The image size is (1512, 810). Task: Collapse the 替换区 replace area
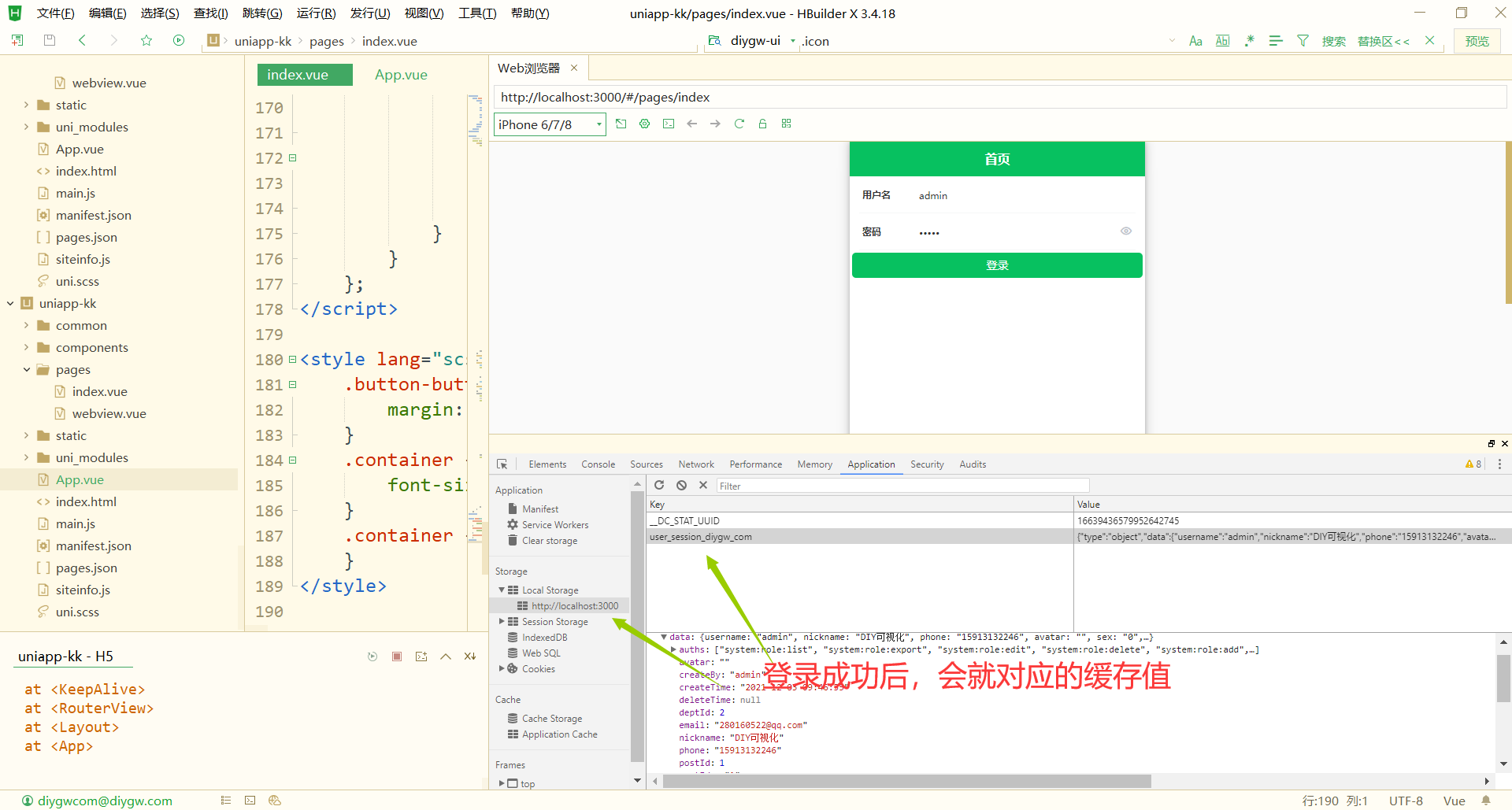coord(1384,41)
